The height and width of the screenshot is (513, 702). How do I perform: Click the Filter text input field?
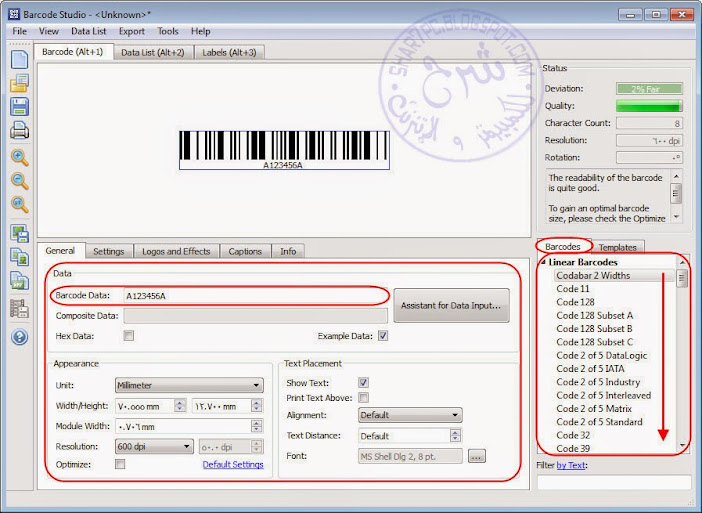(614, 482)
